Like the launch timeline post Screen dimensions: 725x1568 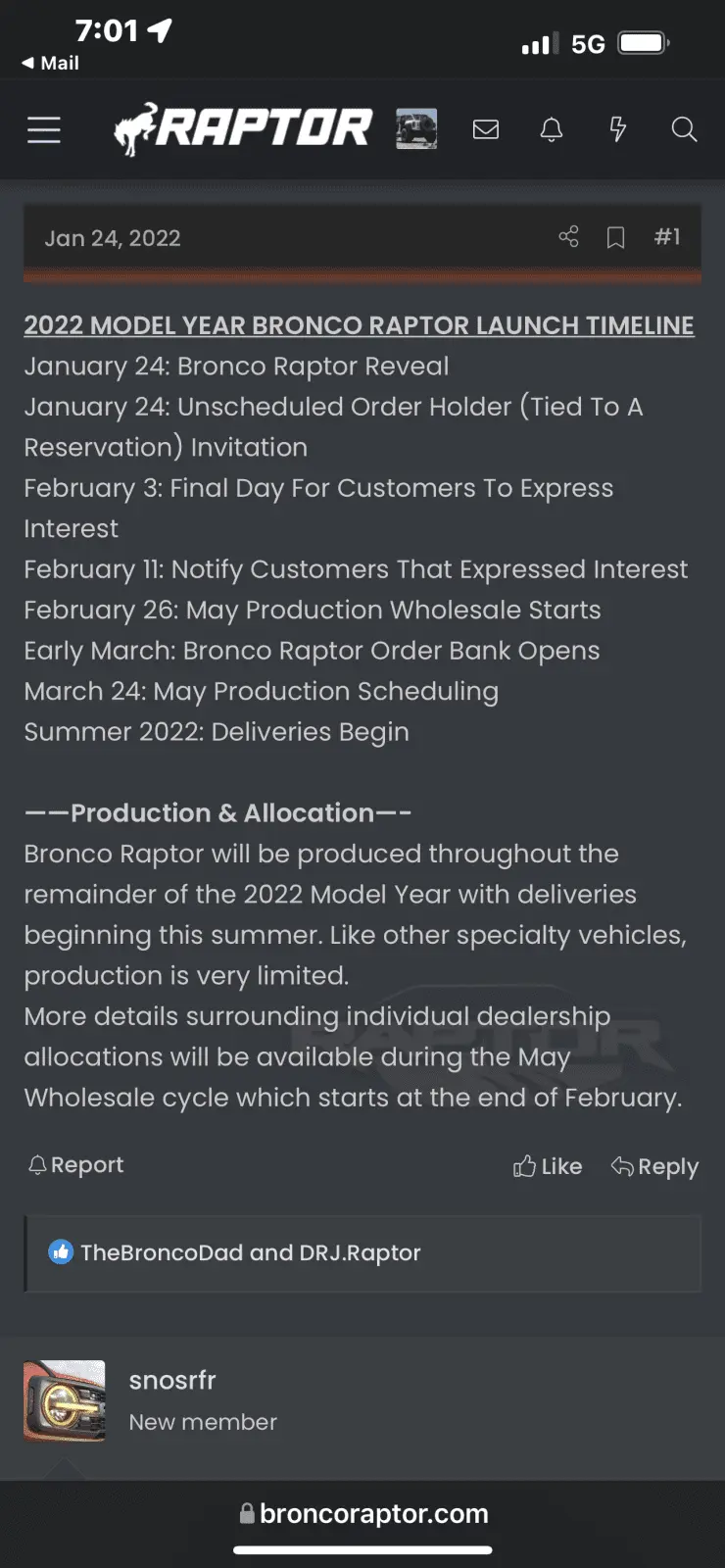[548, 1166]
